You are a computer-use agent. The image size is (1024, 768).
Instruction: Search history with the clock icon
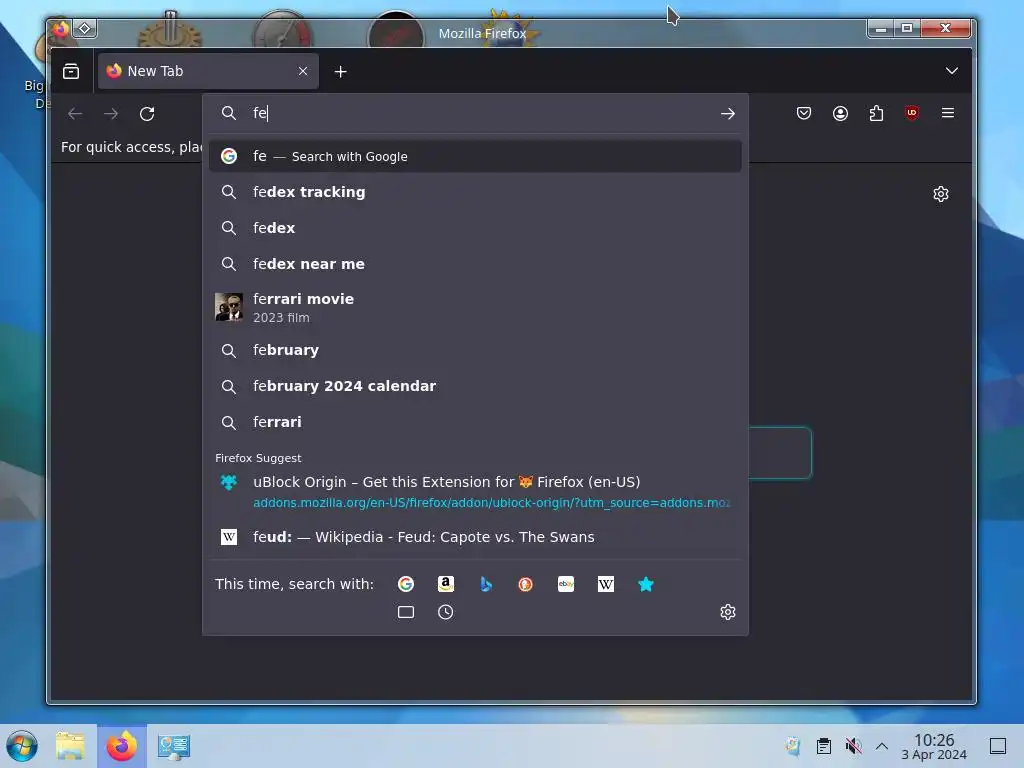(x=445, y=612)
